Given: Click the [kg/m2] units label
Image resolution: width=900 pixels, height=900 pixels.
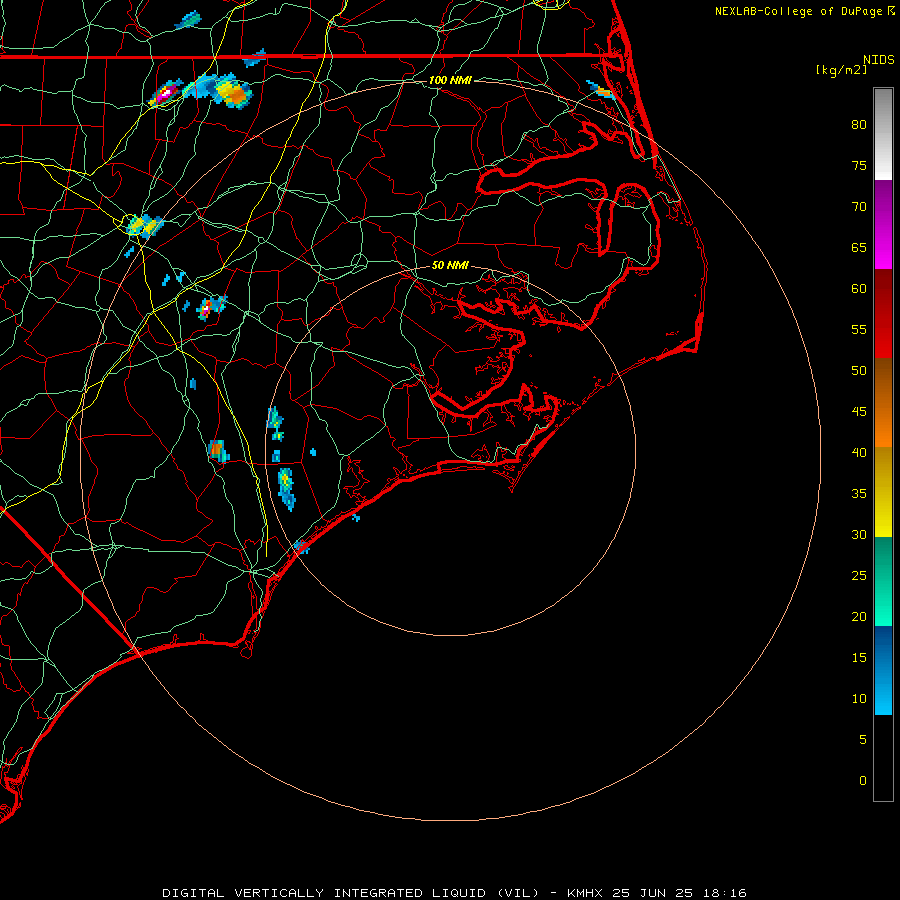Looking at the screenshot, I should [x=841, y=70].
